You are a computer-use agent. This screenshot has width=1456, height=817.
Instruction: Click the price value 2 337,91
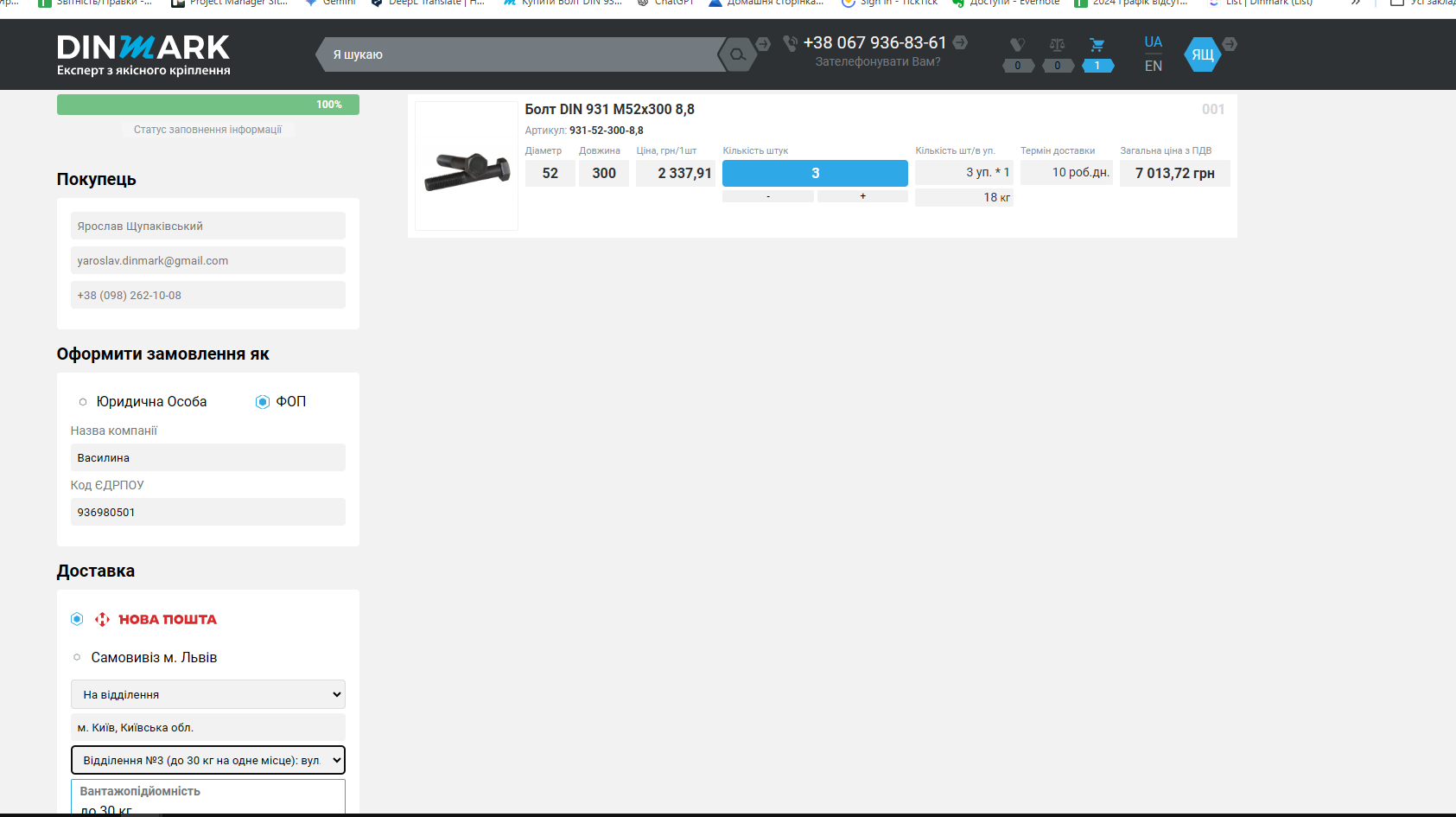tap(676, 173)
